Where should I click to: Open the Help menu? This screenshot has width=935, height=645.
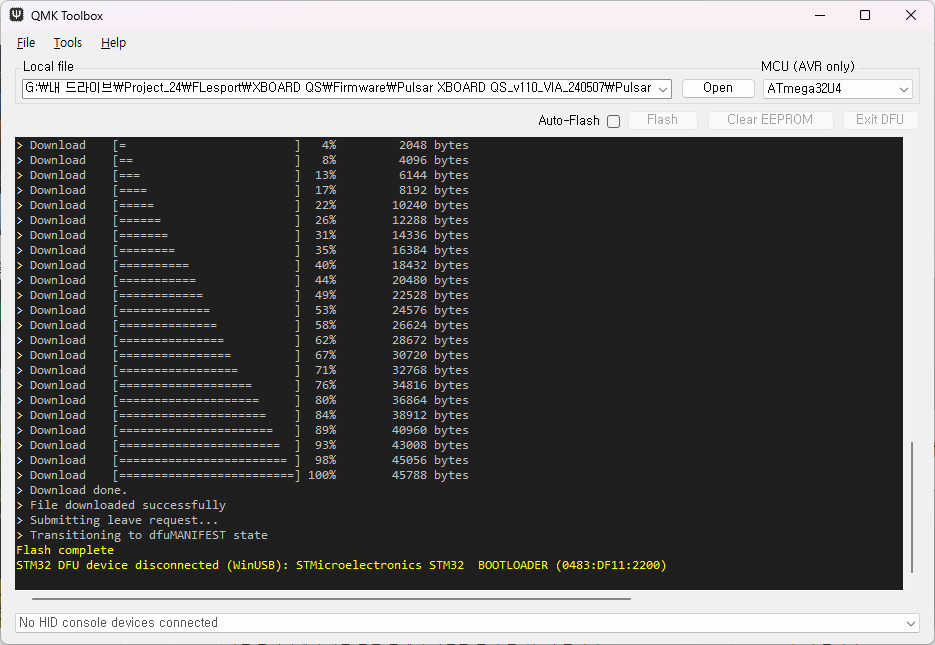(x=113, y=43)
